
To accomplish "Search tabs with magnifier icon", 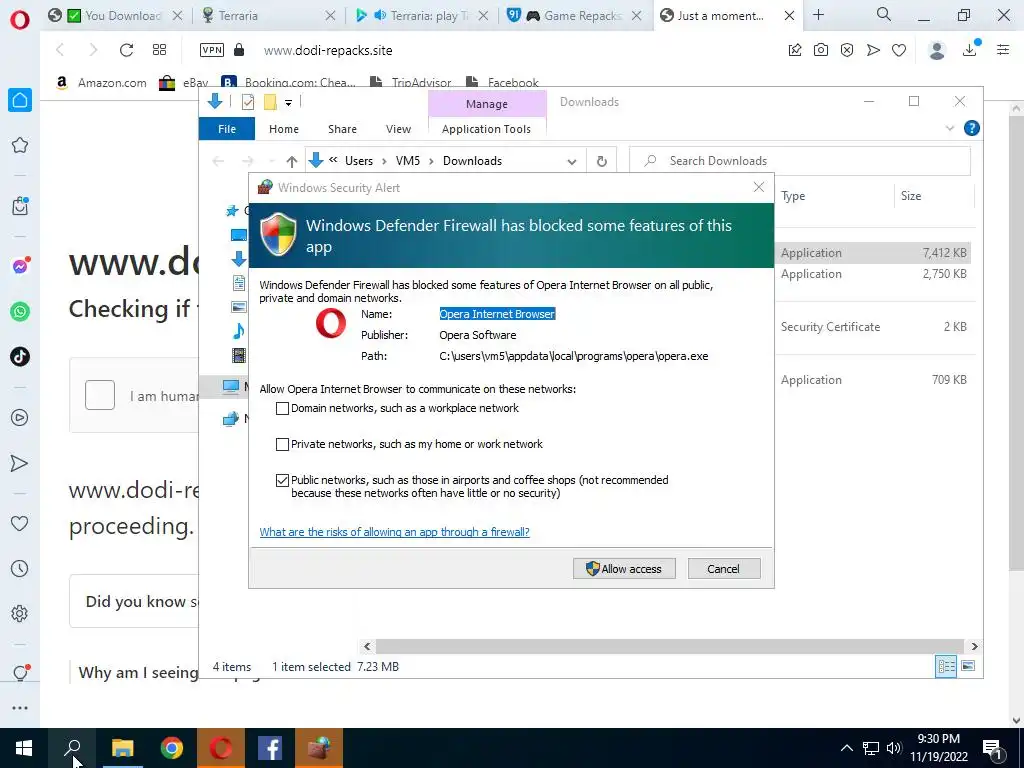I will (x=884, y=14).
